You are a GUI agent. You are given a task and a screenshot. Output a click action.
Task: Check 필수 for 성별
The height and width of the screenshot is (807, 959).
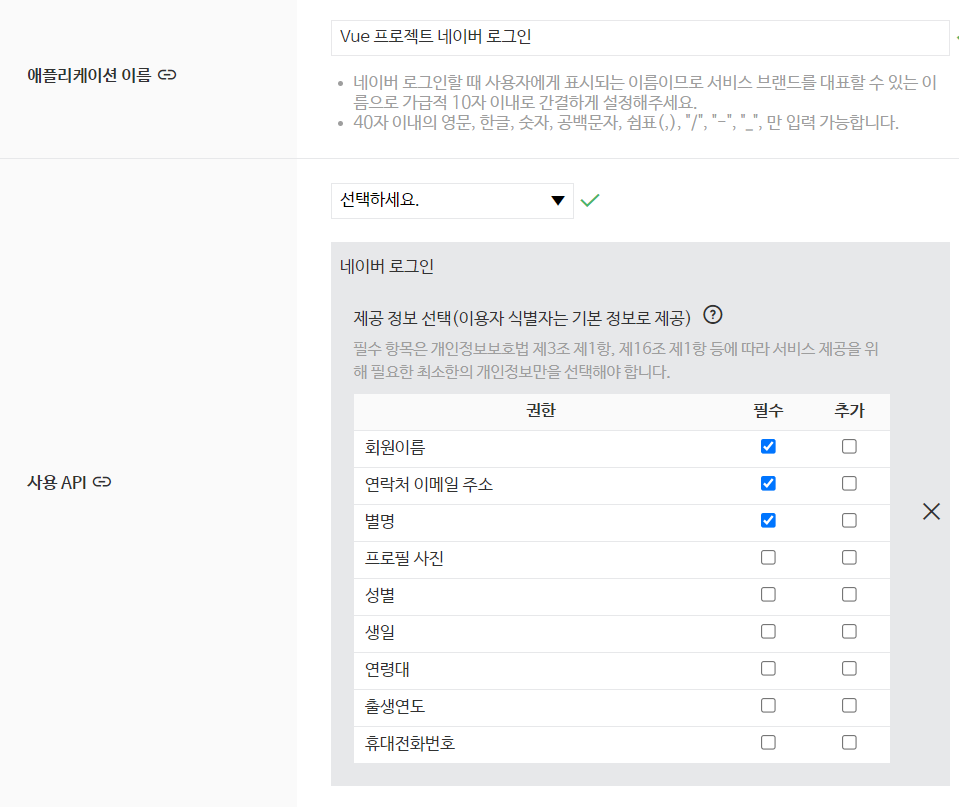click(x=768, y=595)
